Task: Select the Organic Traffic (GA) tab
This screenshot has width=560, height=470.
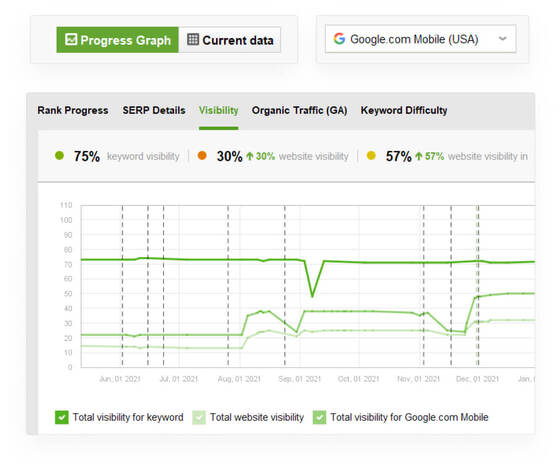Action: click(x=299, y=110)
